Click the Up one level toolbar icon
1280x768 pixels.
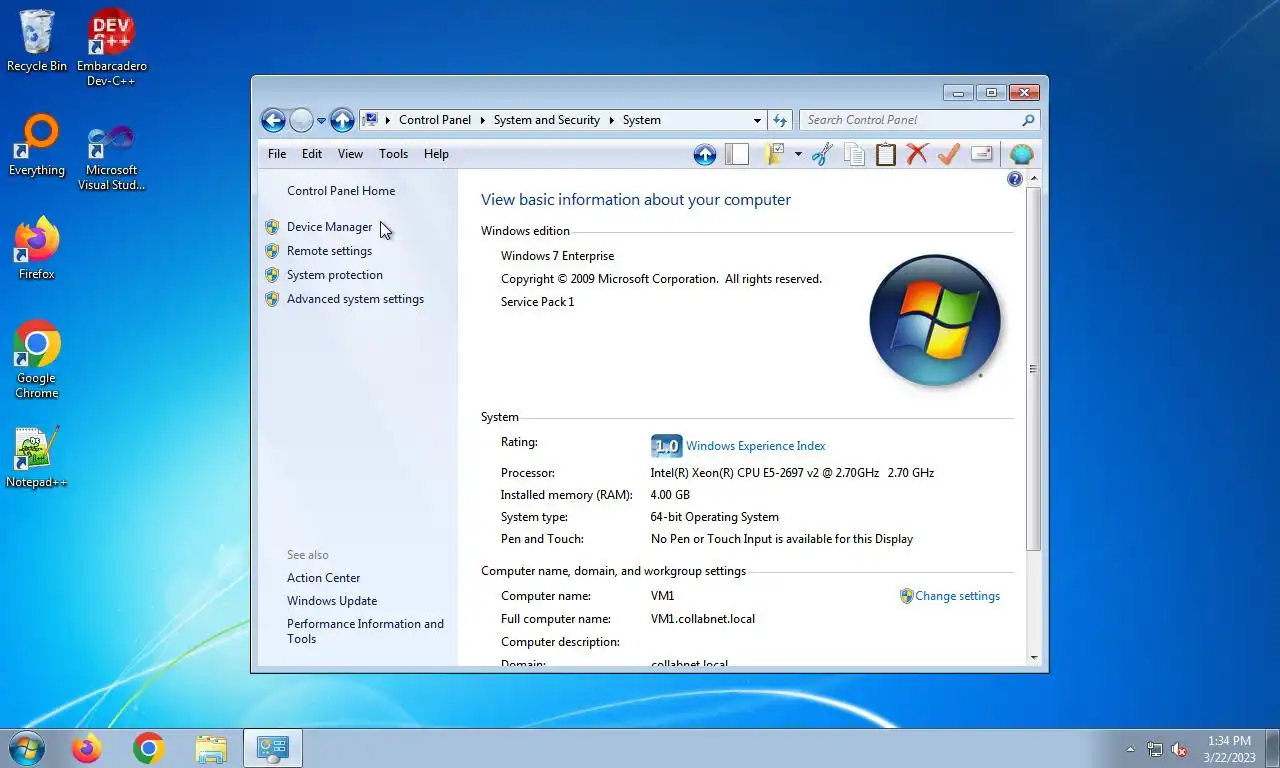(x=704, y=154)
